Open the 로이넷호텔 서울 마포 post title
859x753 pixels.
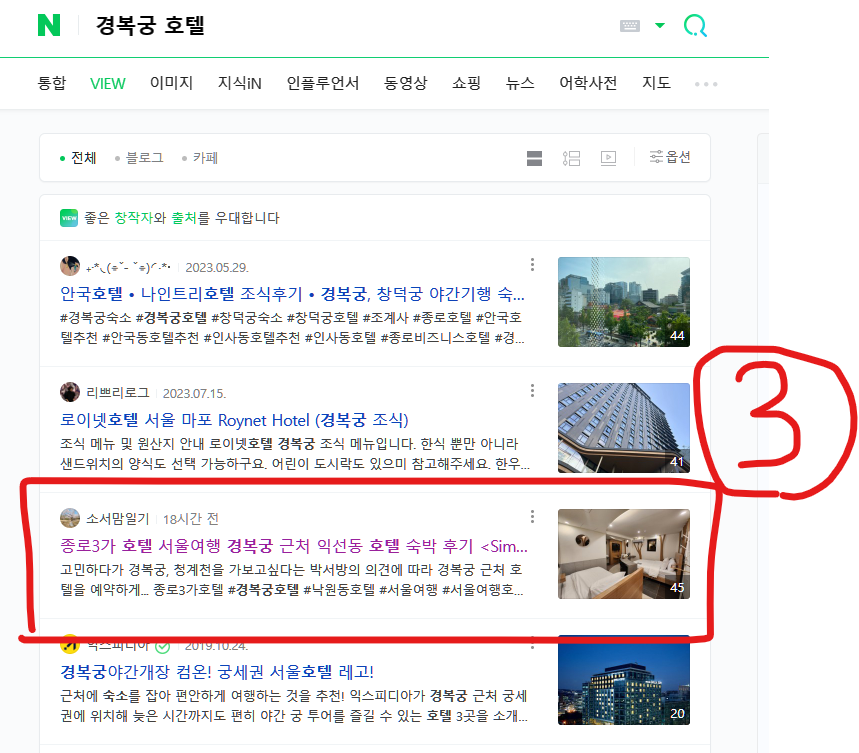[x=234, y=420]
